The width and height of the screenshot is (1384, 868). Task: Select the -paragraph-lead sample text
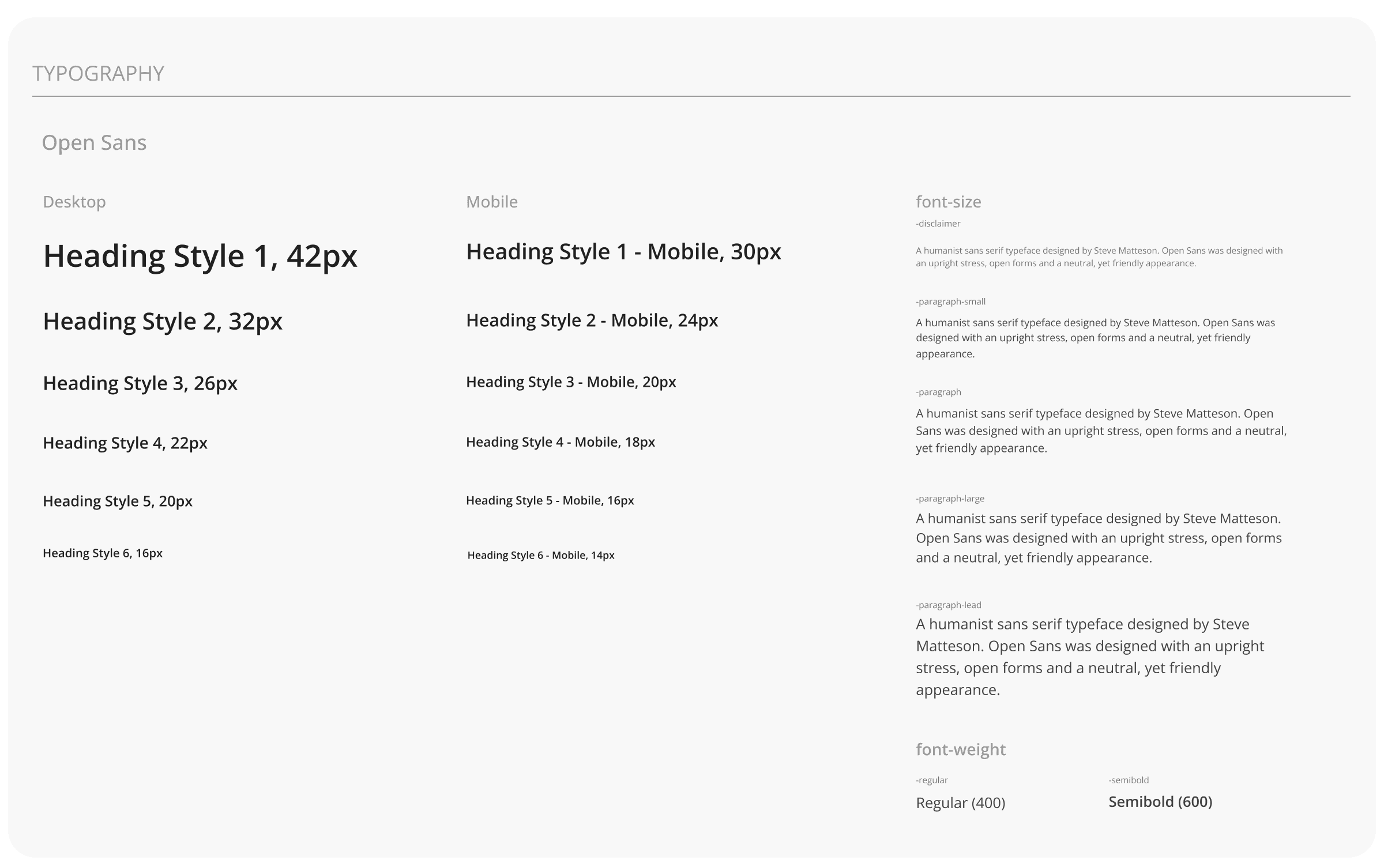click(x=1090, y=657)
